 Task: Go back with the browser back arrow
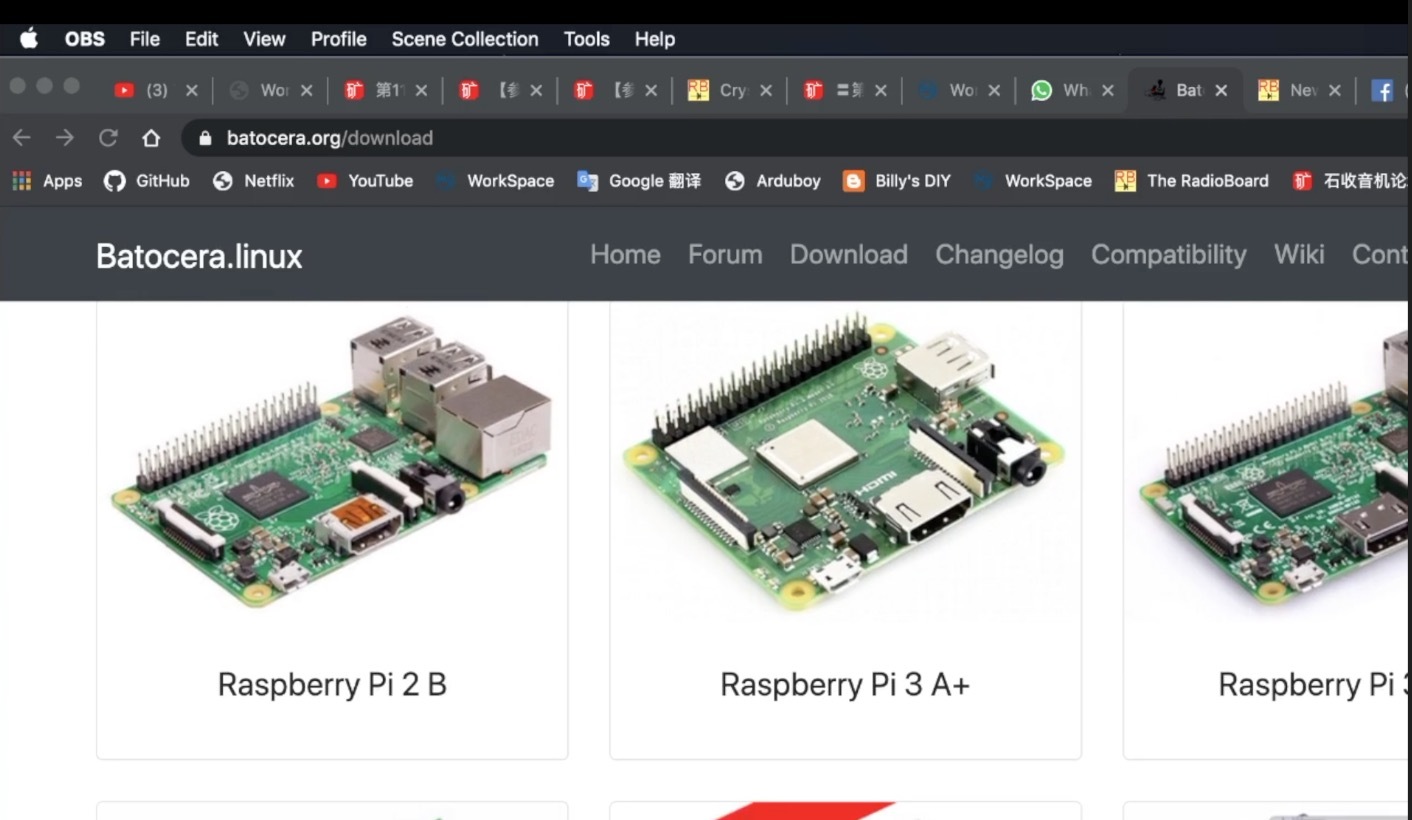(x=22, y=138)
